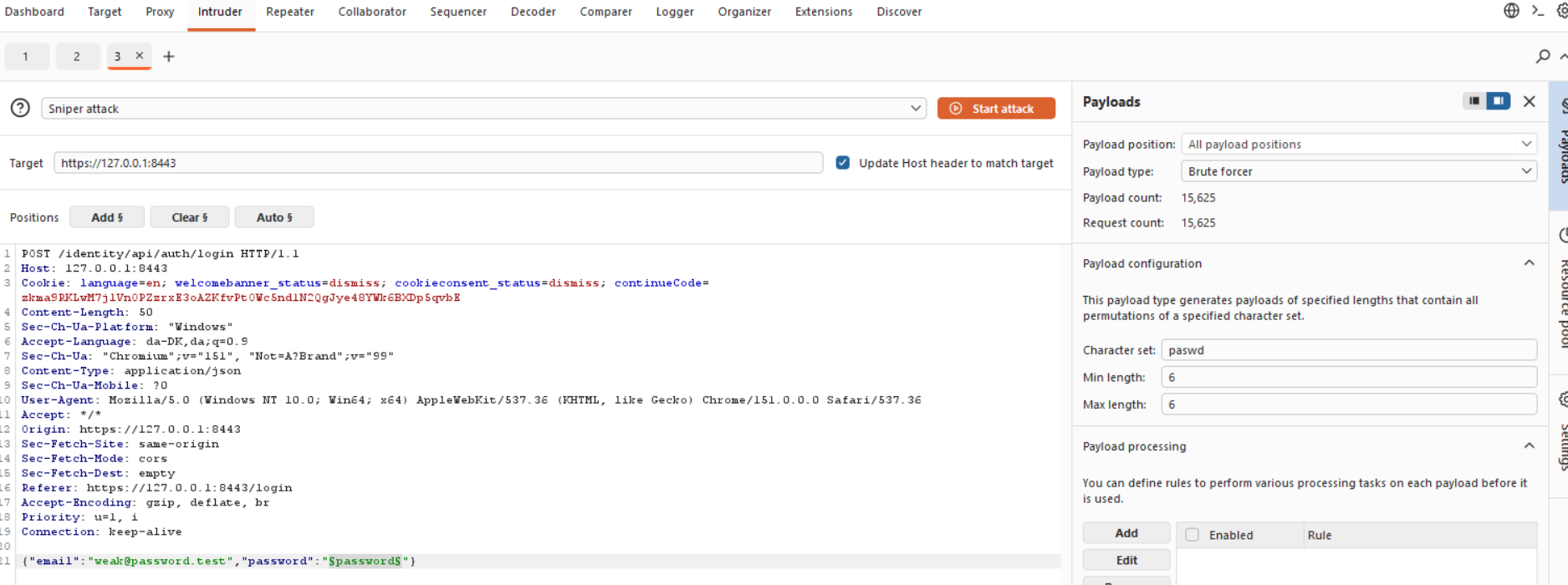Click the Referer header line
Screen dimensions: 1568x585
156,487
